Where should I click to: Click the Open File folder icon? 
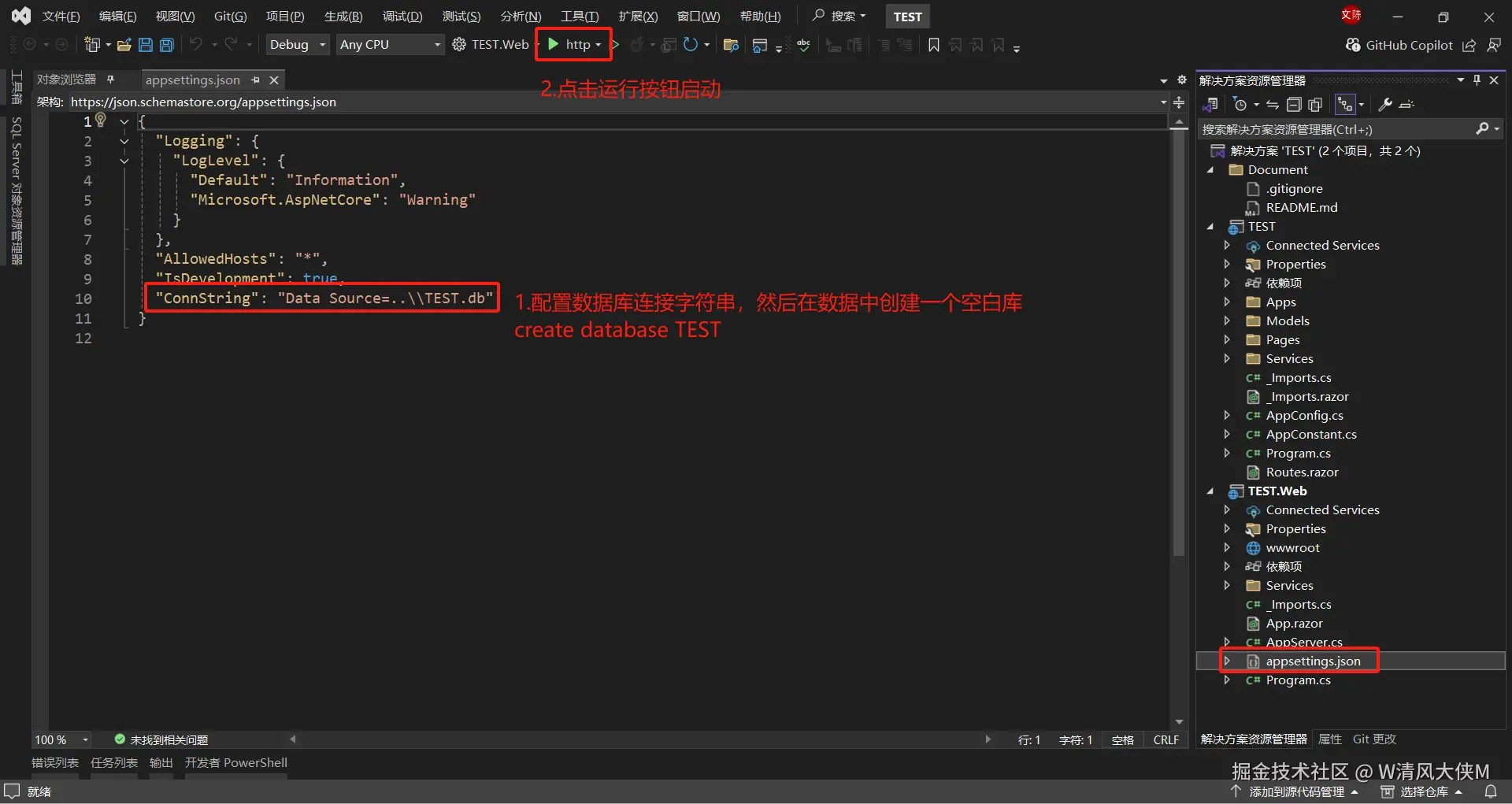click(124, 45)
